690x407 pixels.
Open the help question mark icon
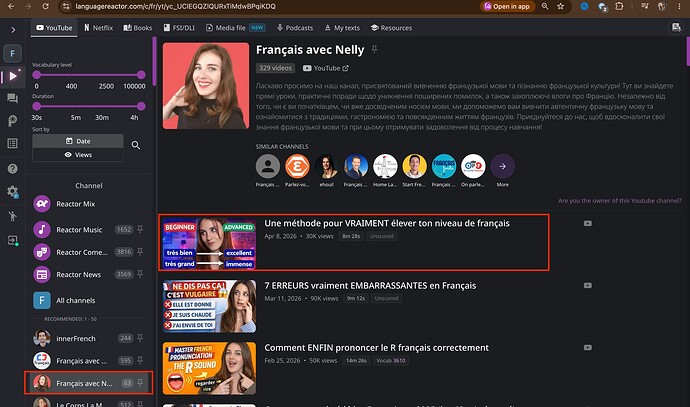12,169
